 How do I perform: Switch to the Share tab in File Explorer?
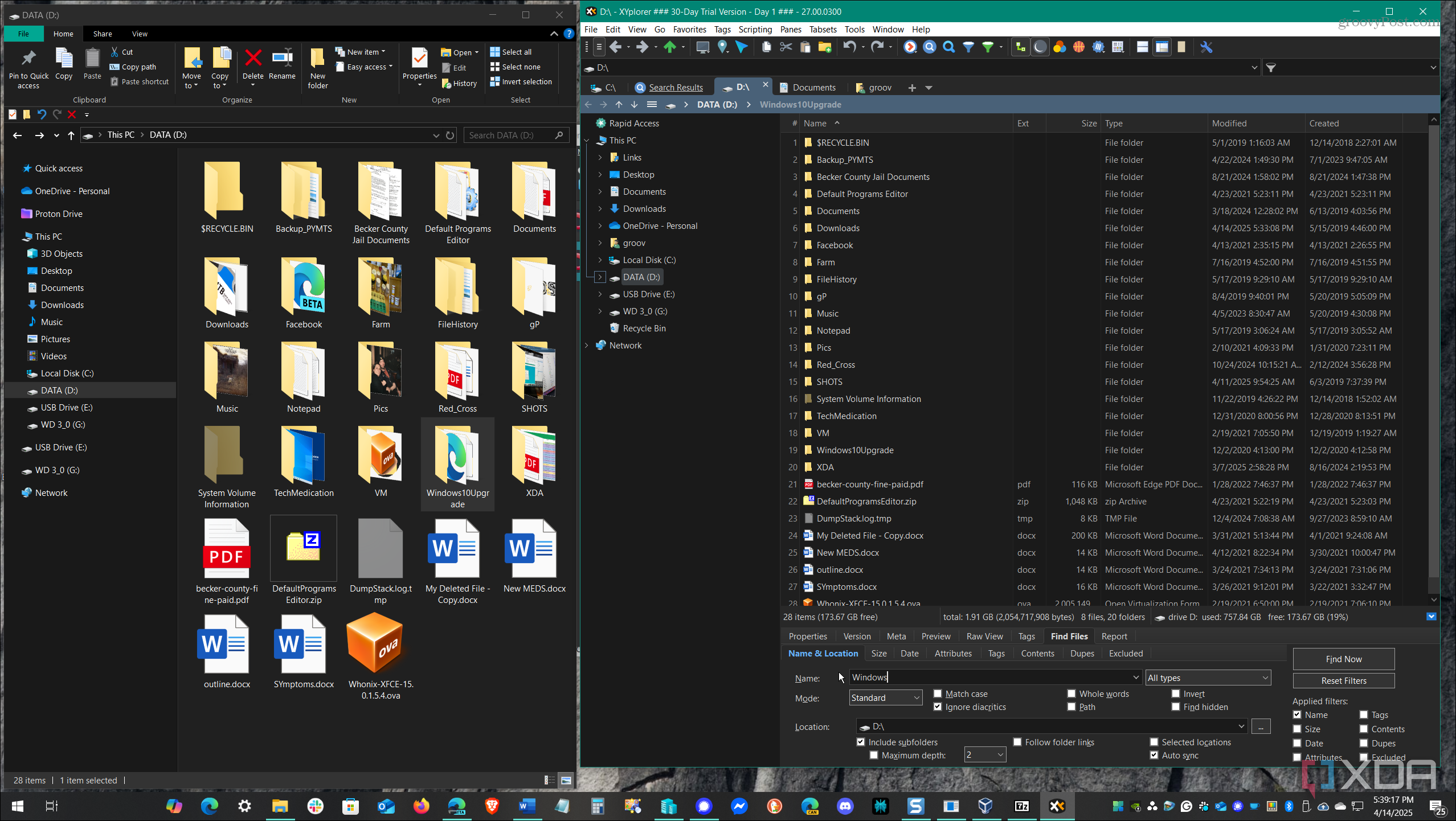tap(103, 34)
